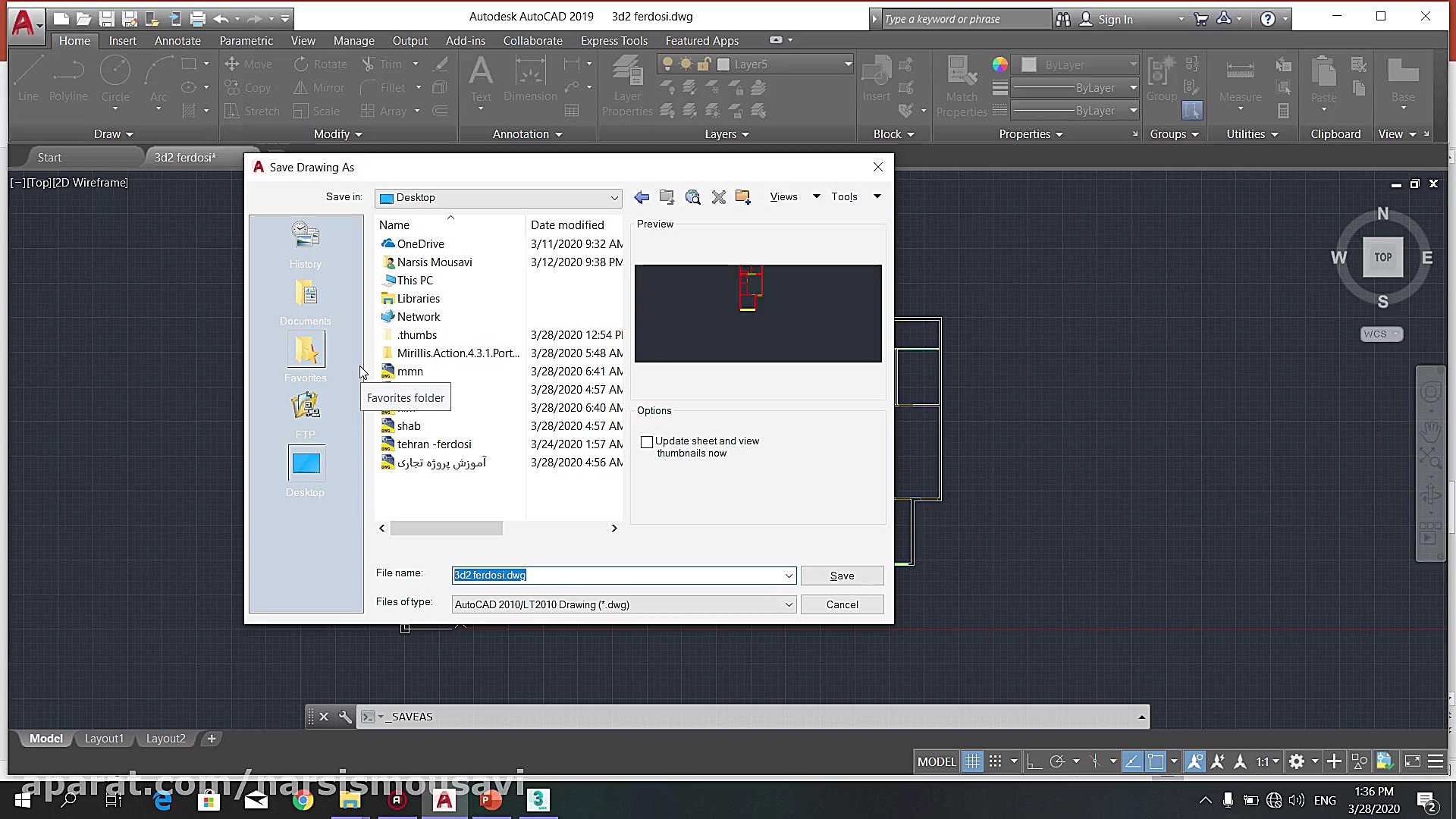Enable Update sheet and view thumbnails checkbox
Viewport: 1456px width, 819px height.
tap(647, 442)
